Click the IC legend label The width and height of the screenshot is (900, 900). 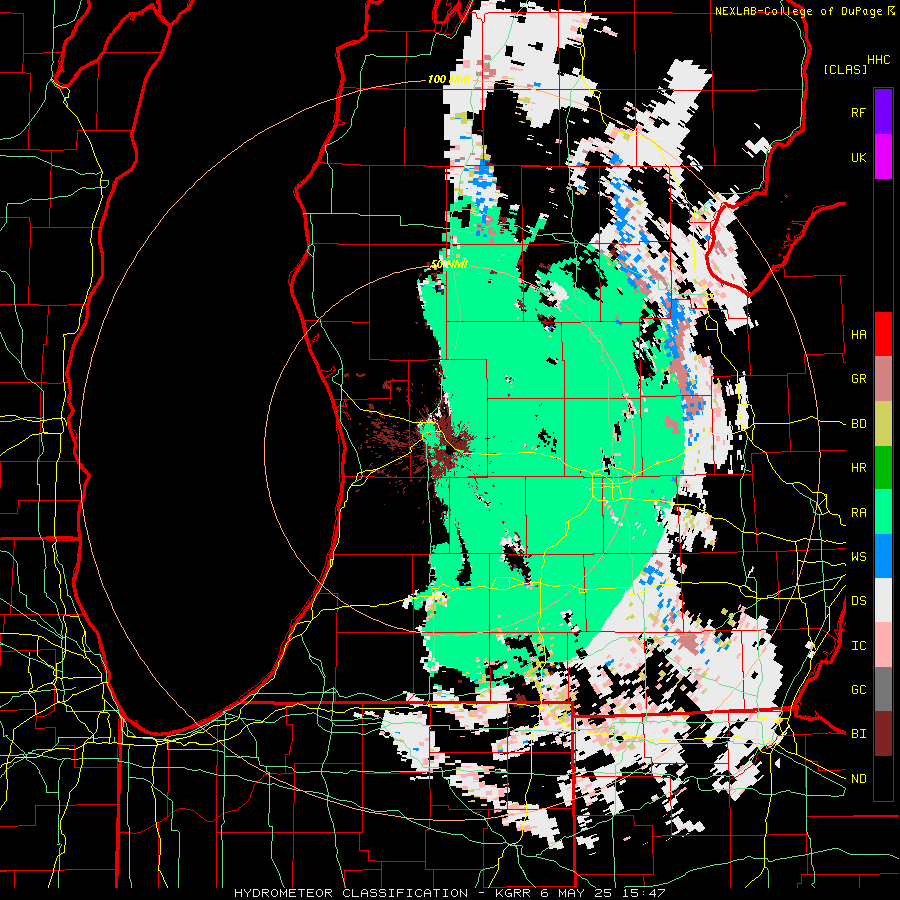point(859,645)
